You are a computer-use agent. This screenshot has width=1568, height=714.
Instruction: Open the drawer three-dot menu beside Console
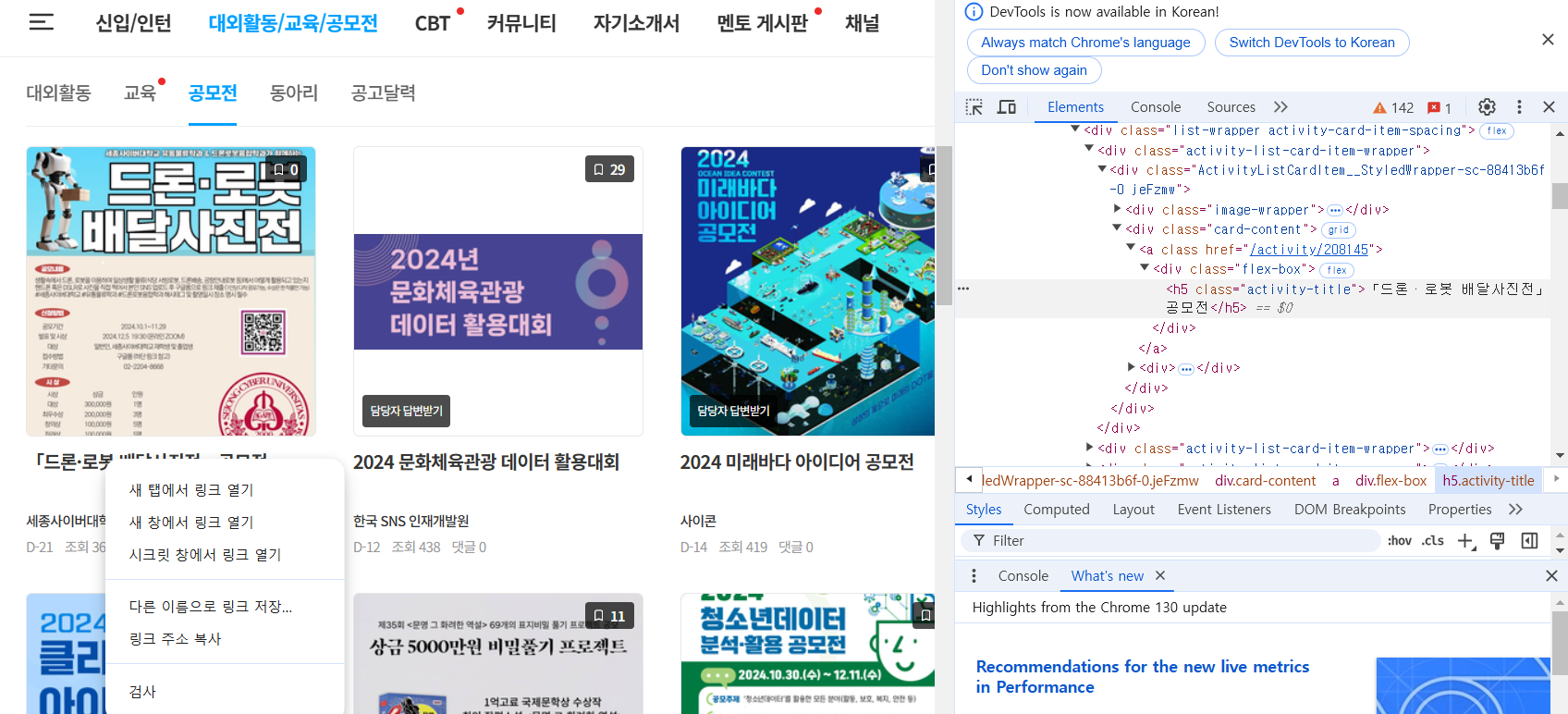click(974, 576)
